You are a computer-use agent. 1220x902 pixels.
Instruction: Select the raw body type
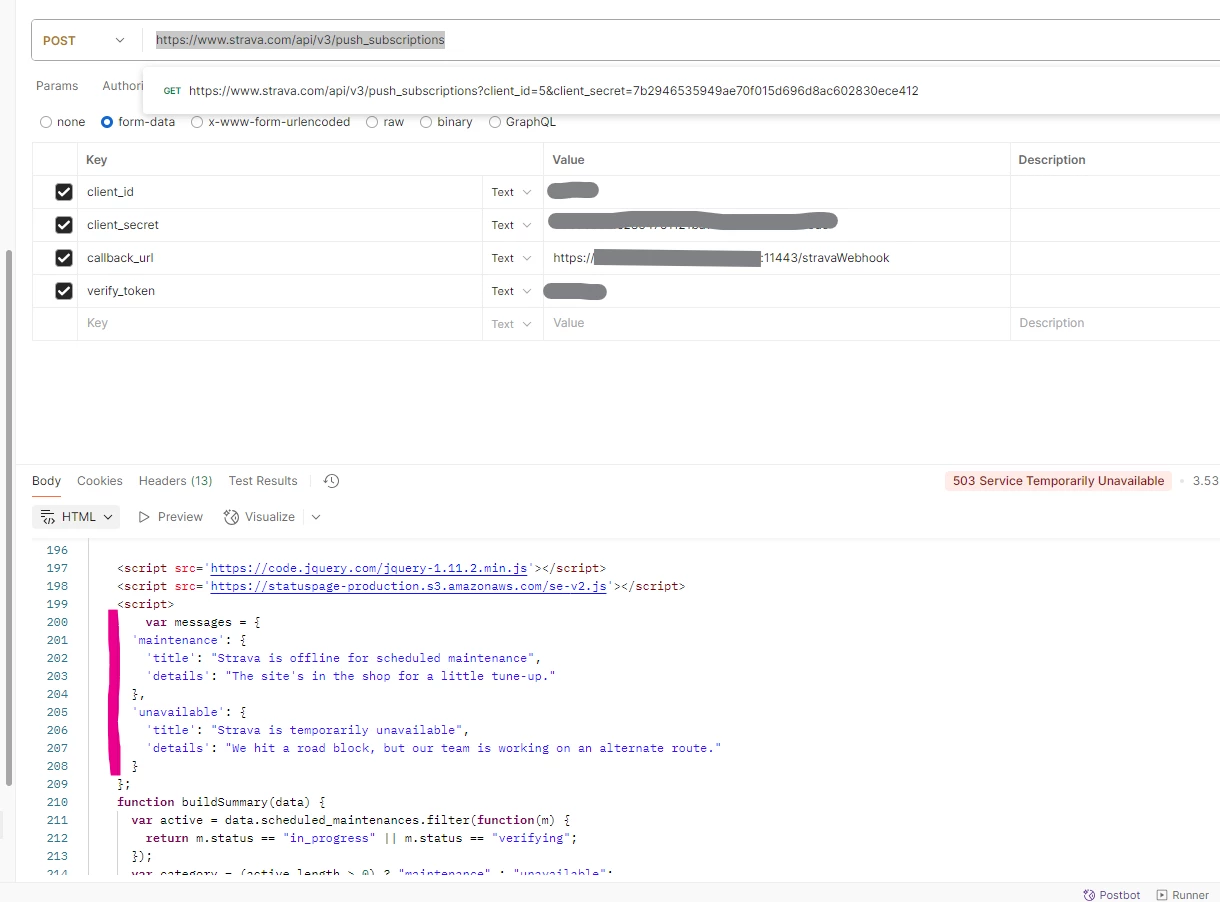pyautogui.click(x=385, y=122)
